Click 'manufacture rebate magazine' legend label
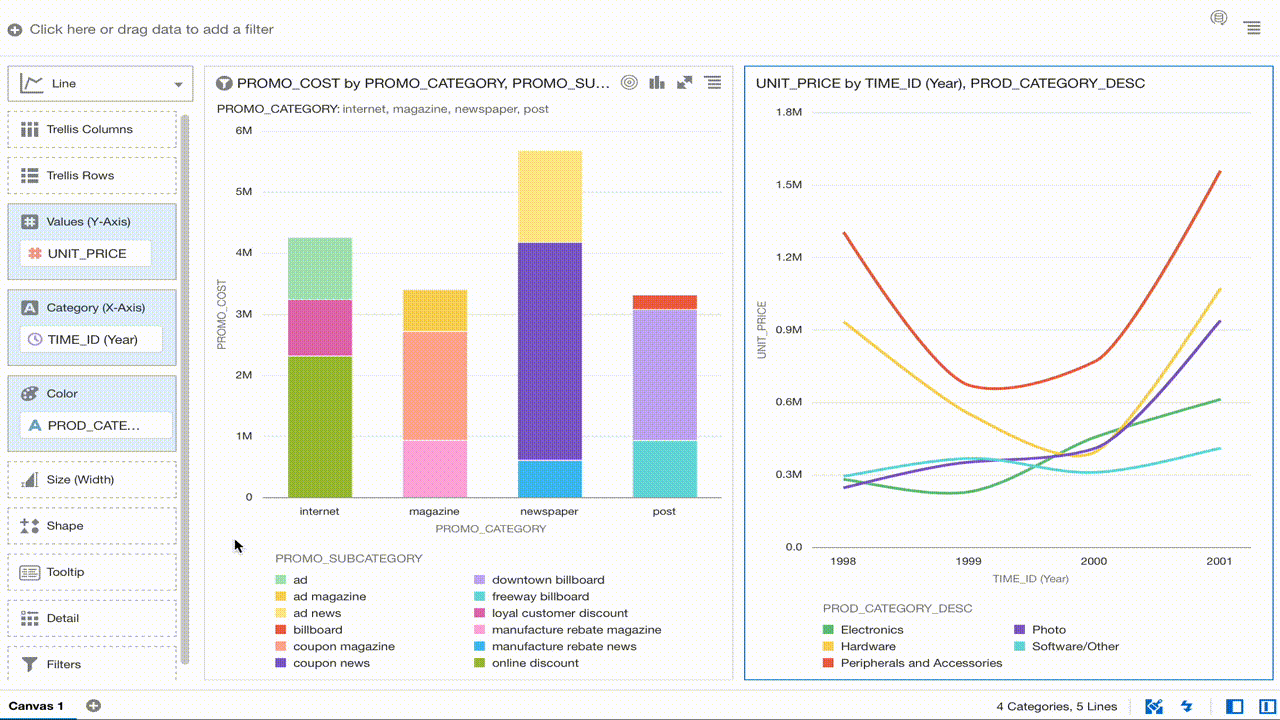The height and width of the screenshot is (720, 1280). click(x=577, y=630)
